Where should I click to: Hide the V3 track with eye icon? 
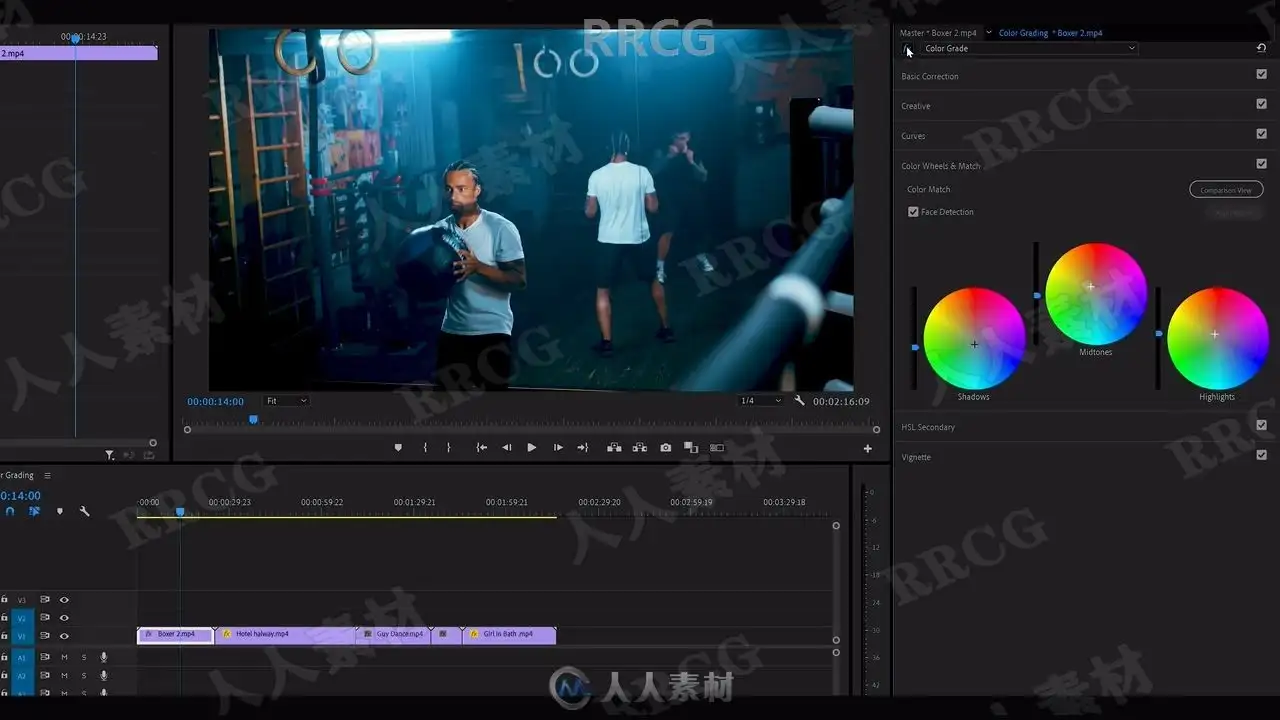click(64, 600)
